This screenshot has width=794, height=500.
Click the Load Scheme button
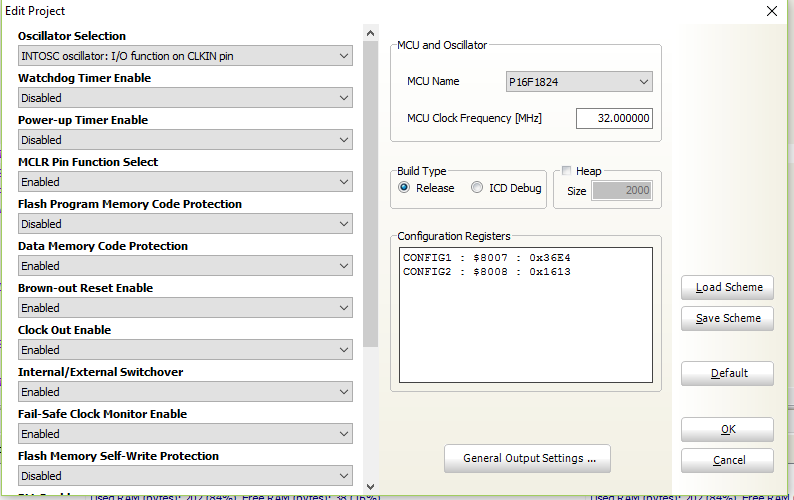727,288
